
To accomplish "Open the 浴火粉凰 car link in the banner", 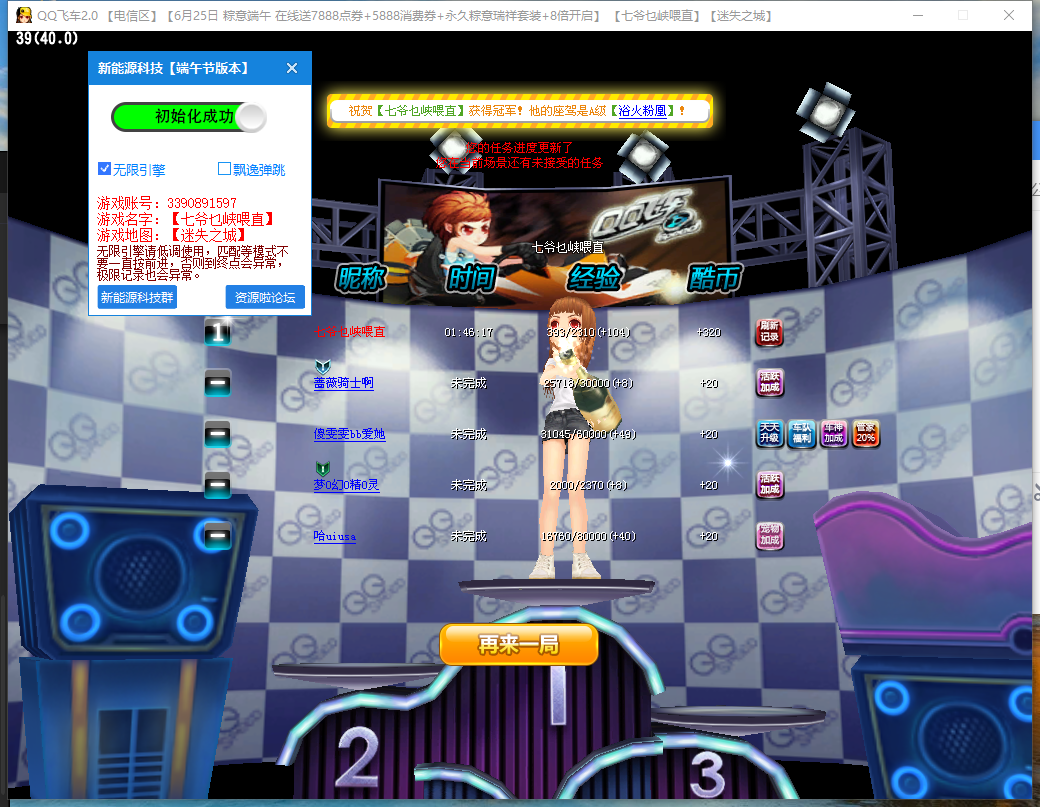I will (x=642, y=111).
